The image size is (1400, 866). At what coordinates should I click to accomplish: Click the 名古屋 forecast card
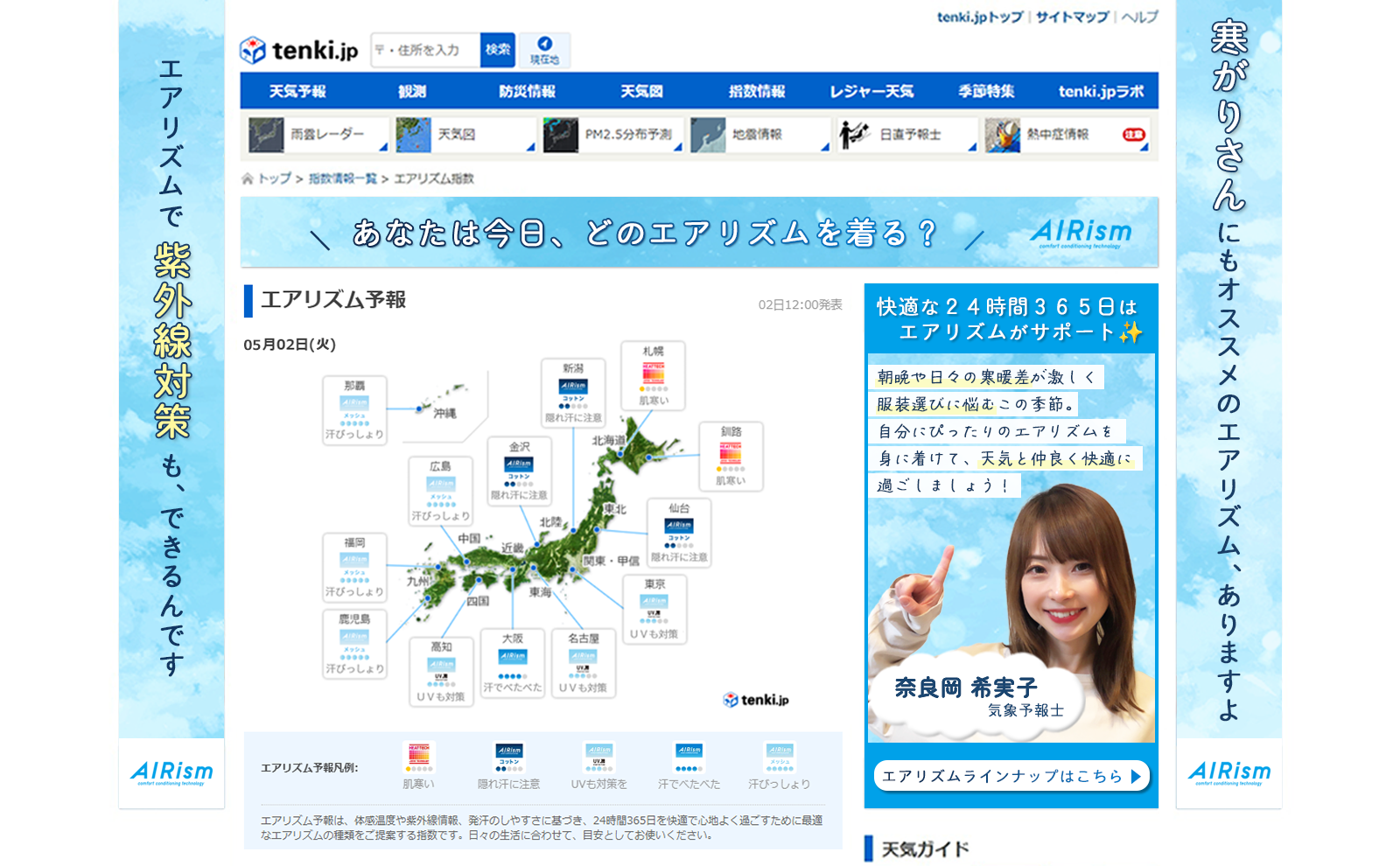(x=584, y=663)
